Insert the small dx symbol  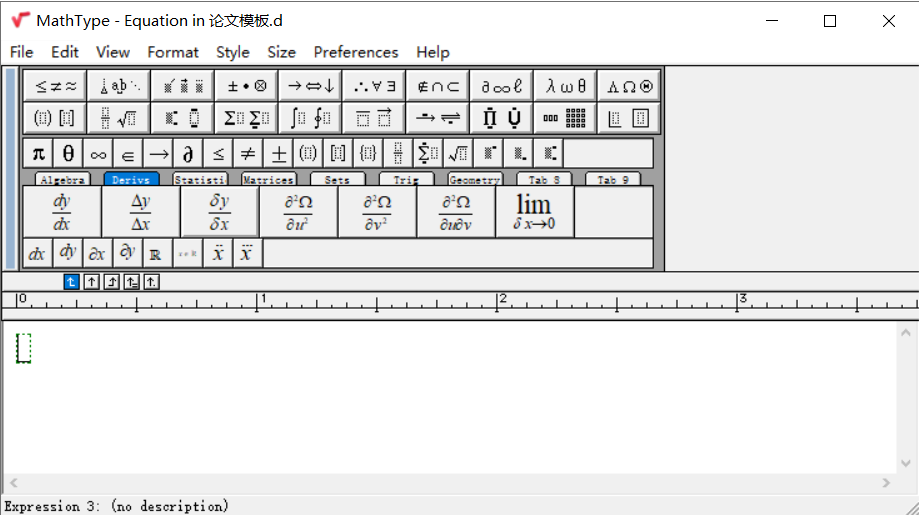[x=38, y=253]
